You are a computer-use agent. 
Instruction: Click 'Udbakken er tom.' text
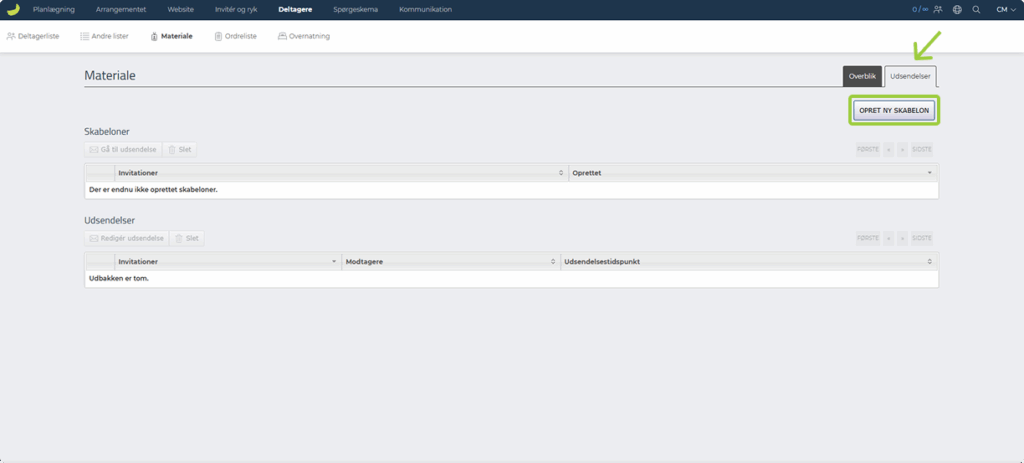click(x=119, y=278)
